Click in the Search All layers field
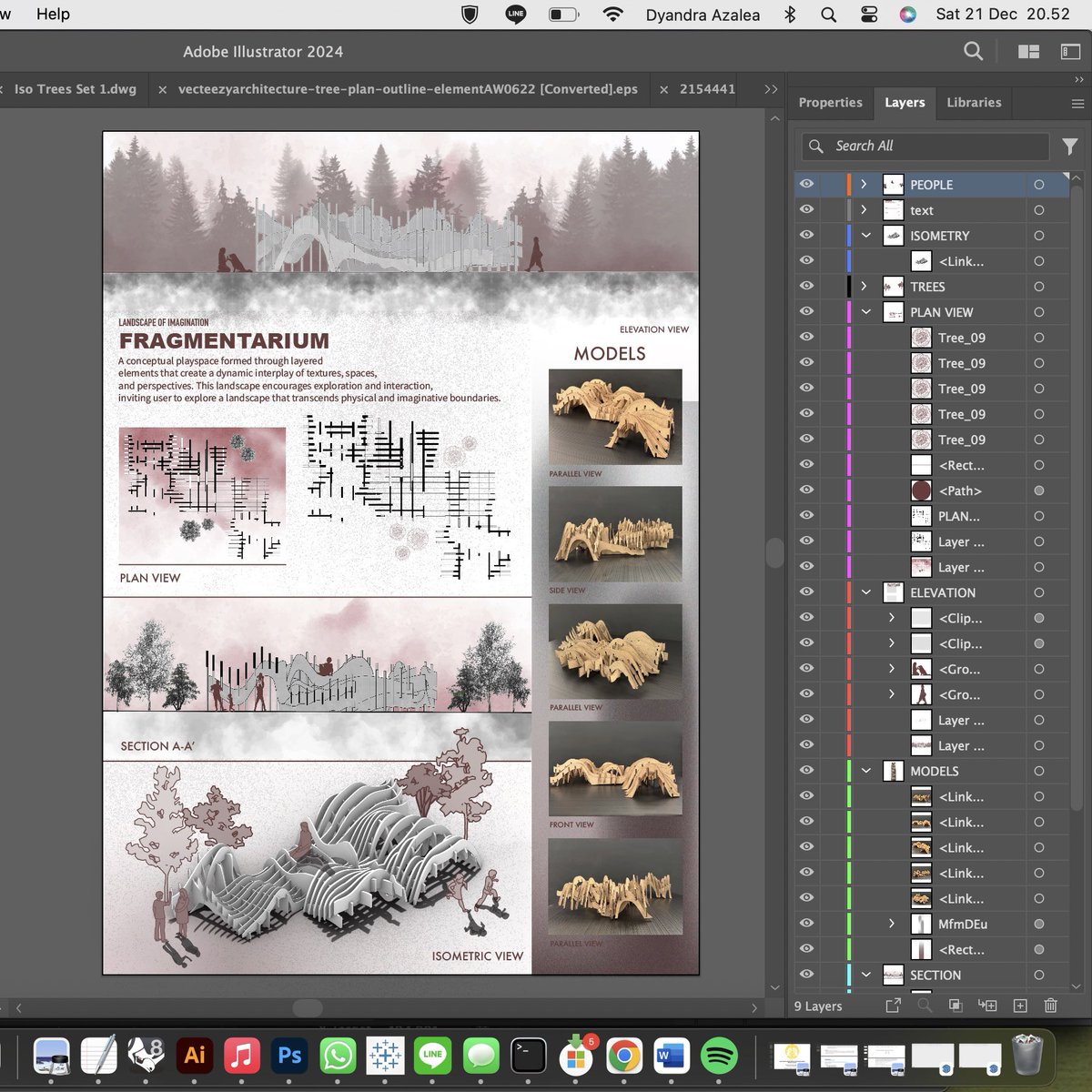This screenshot has height=1092, width=1092. [925, 146]
